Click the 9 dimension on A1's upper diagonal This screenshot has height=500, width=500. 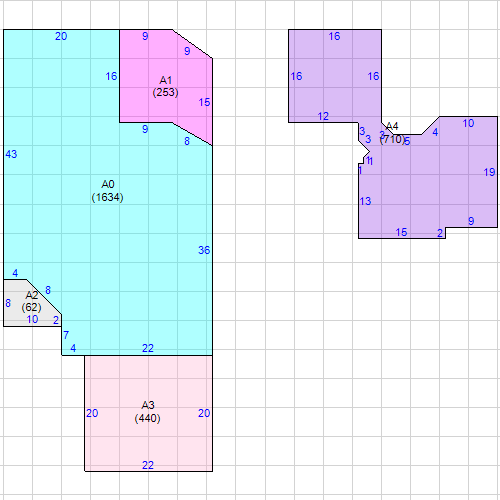click(187, 51)
